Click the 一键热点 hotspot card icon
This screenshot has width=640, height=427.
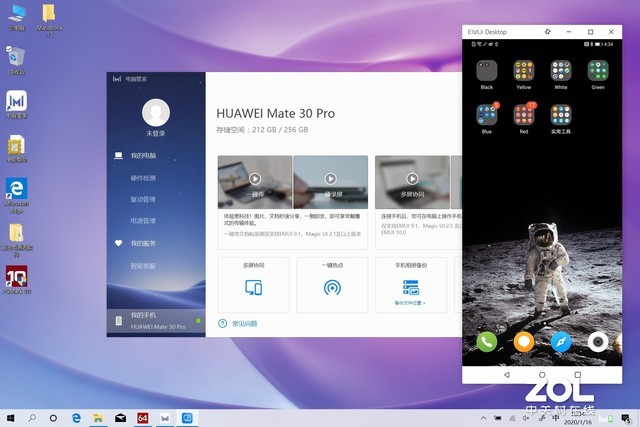tap(332, 287)
